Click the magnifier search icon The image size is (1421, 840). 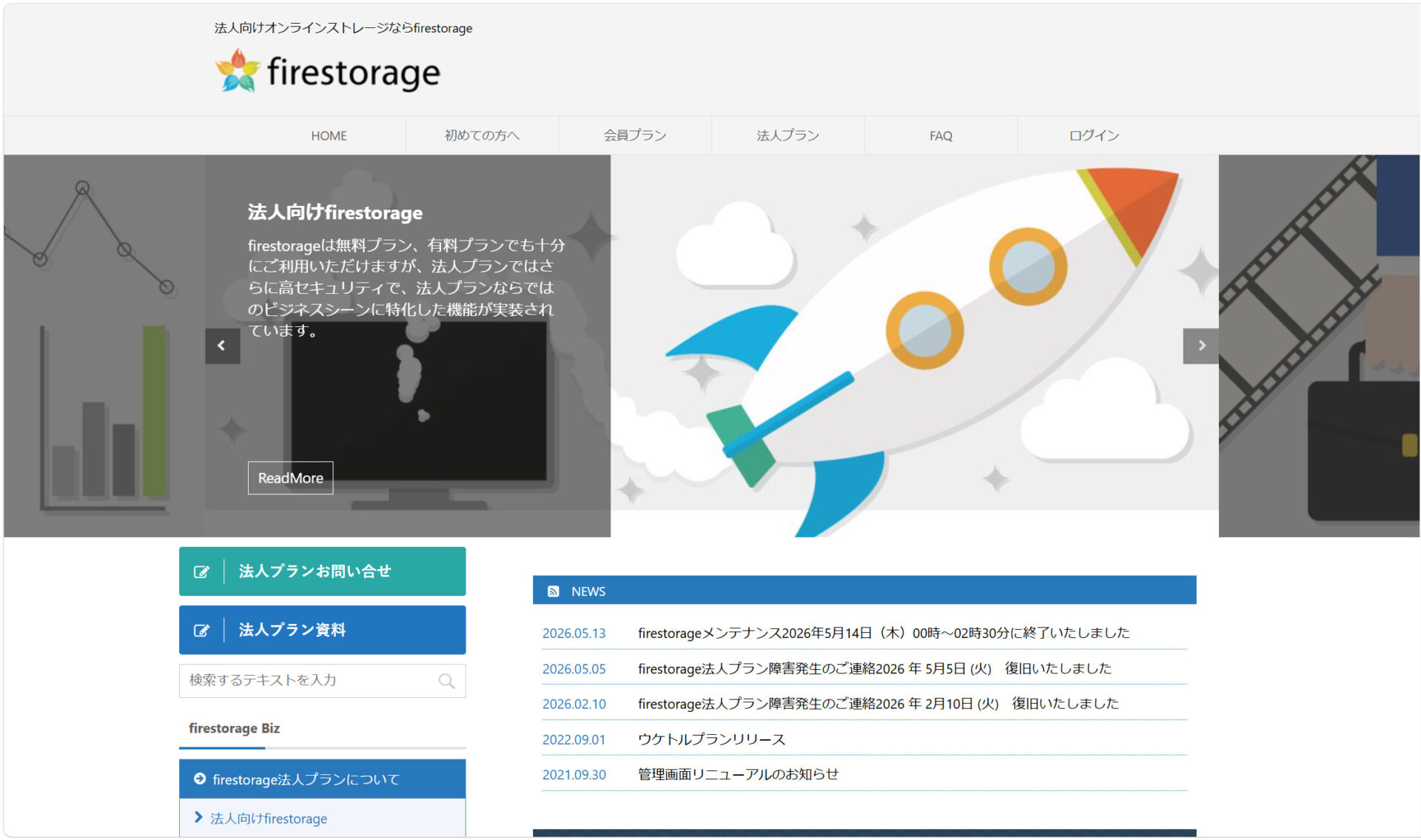446,681
